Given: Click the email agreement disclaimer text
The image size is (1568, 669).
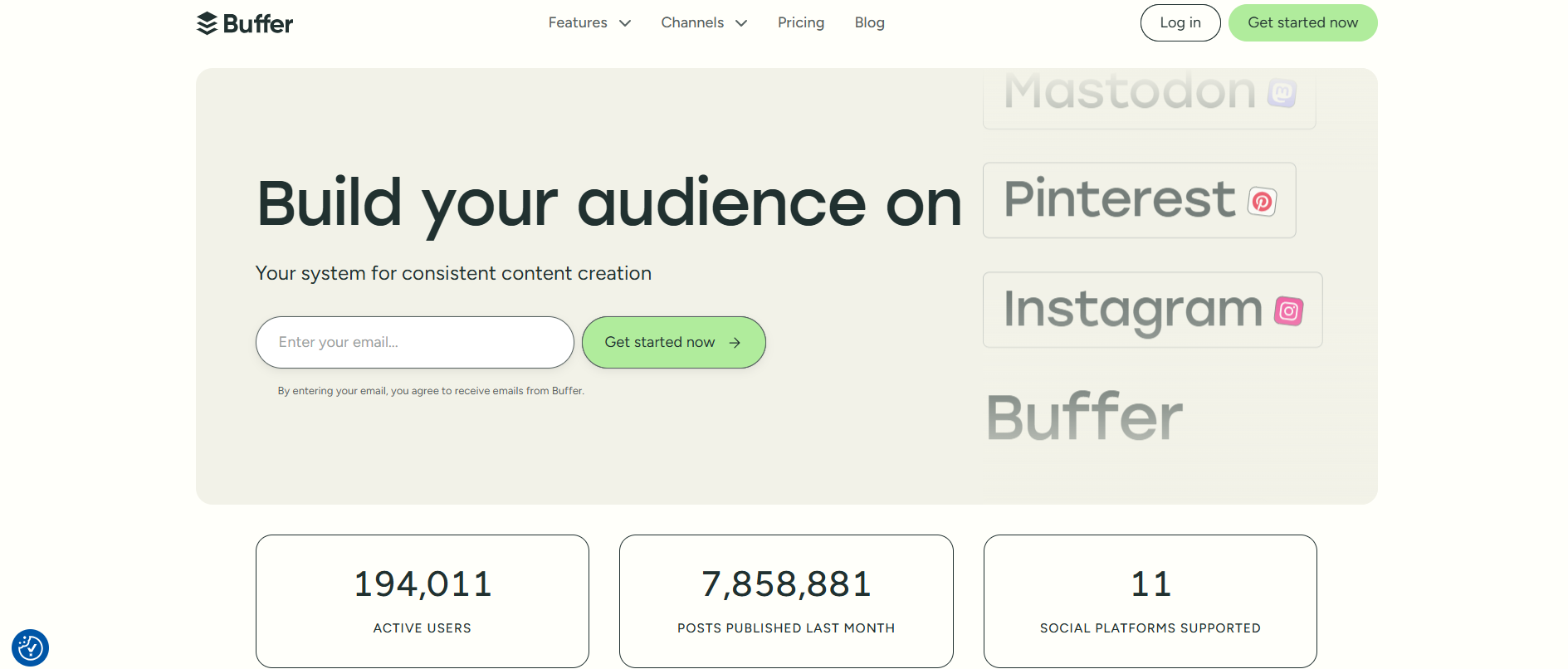Looking at the screenshot, I should point(431,391).
